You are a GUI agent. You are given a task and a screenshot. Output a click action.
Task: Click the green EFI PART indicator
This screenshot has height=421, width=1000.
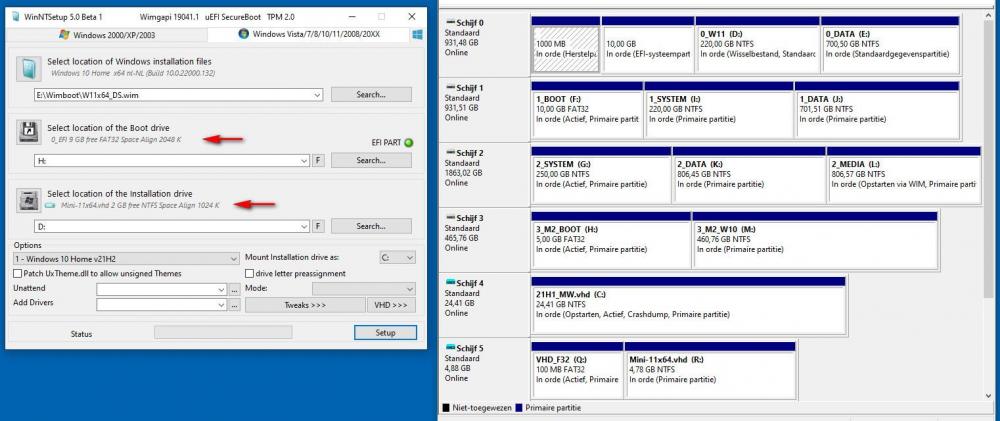click(x=408, y=142)
